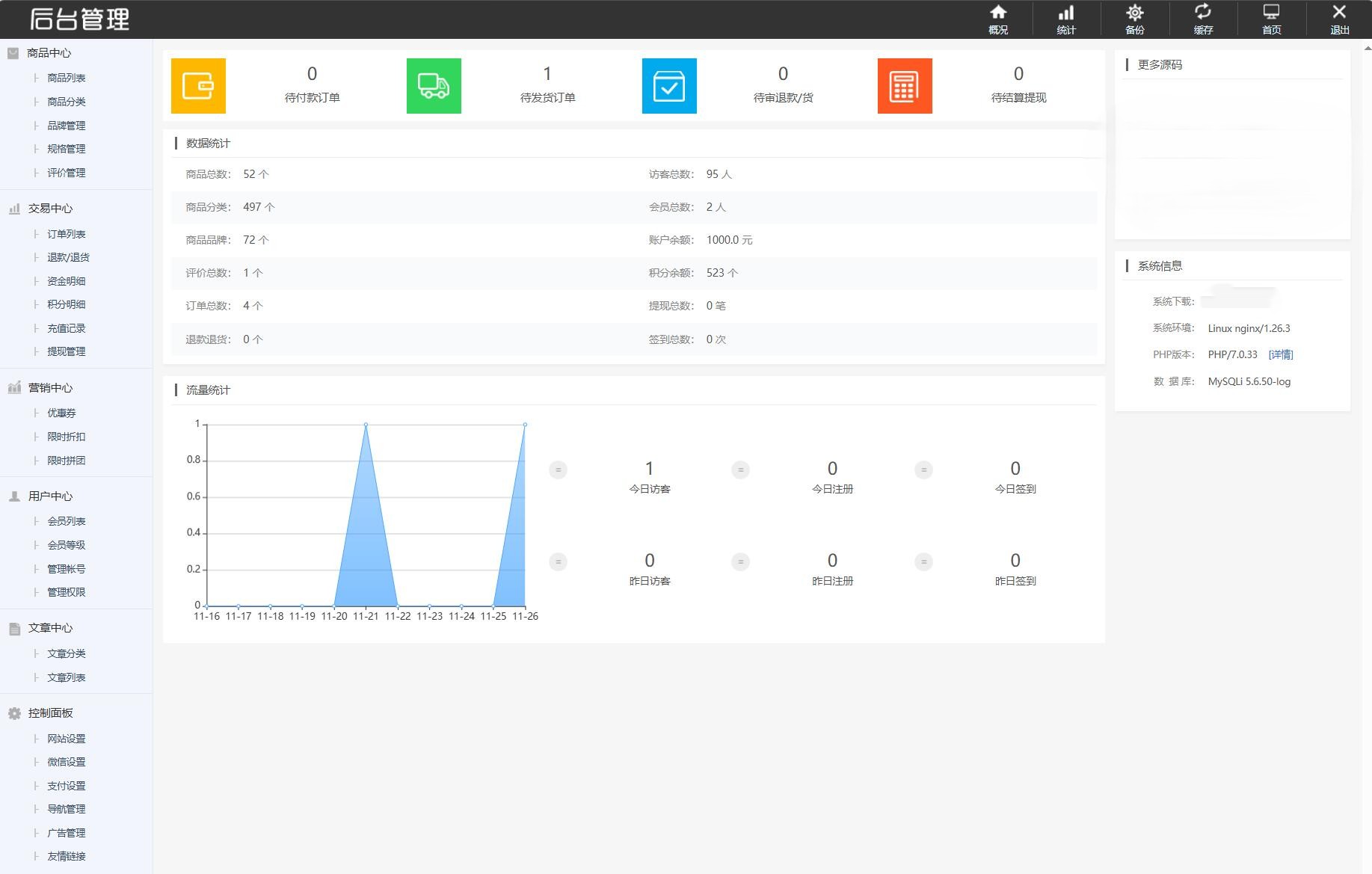This screenshot has width=1372, height=874.
Task: Toggle the 控制面板 sidebar section
Action: tap(50, 713)
